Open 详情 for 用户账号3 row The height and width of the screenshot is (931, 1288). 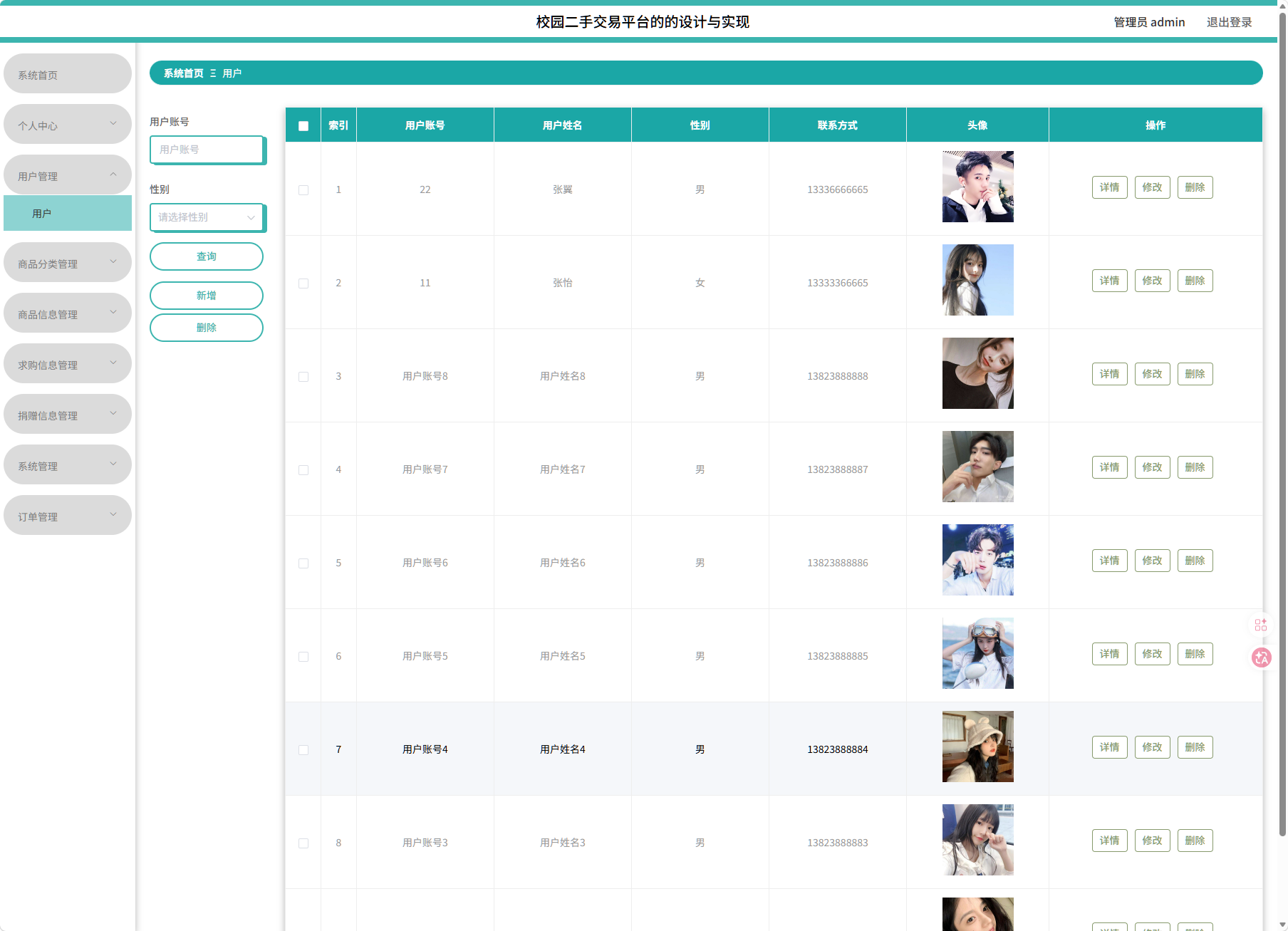(x=1110, y=841)
